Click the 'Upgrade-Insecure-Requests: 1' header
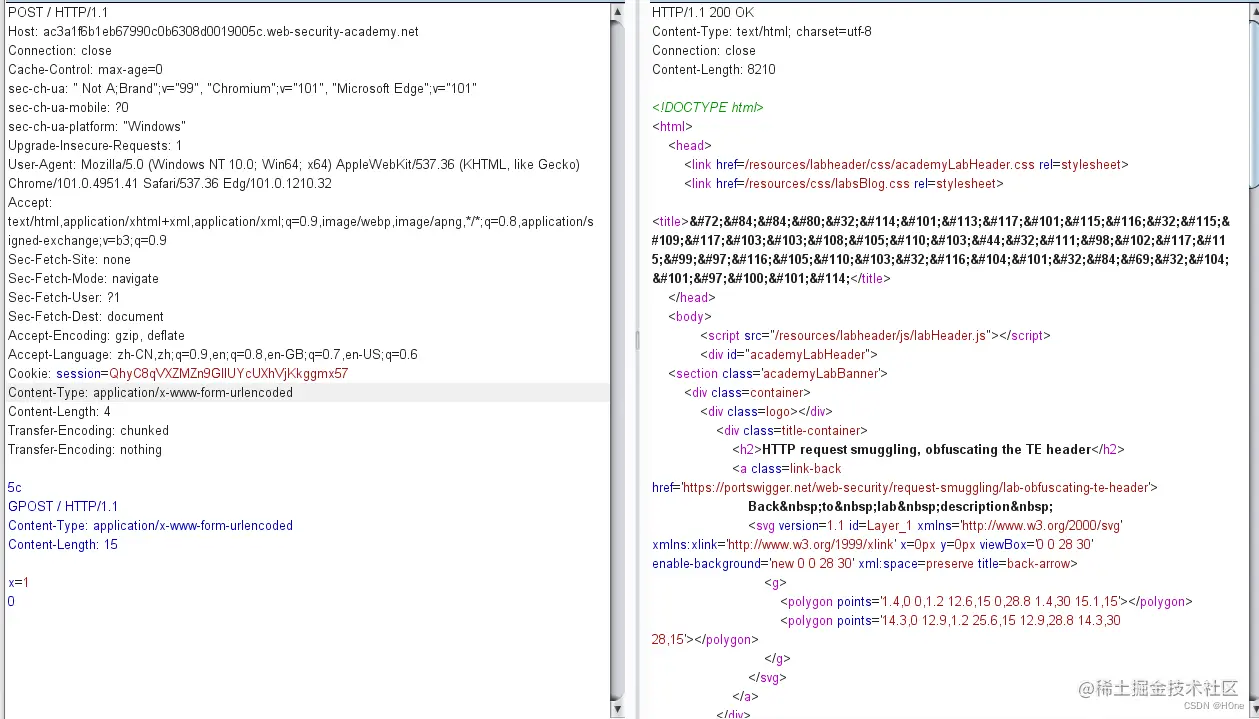 coord(95,145)
